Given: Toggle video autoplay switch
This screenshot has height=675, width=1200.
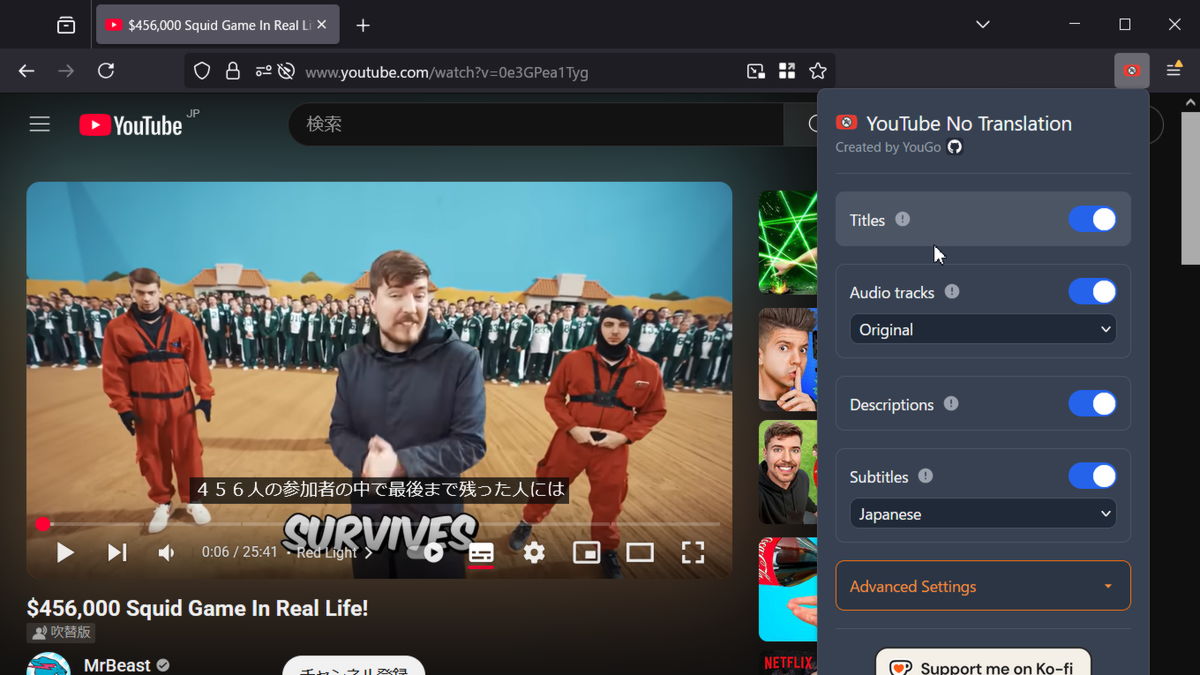Looking at the screenshot, I should tap(427, 552).
